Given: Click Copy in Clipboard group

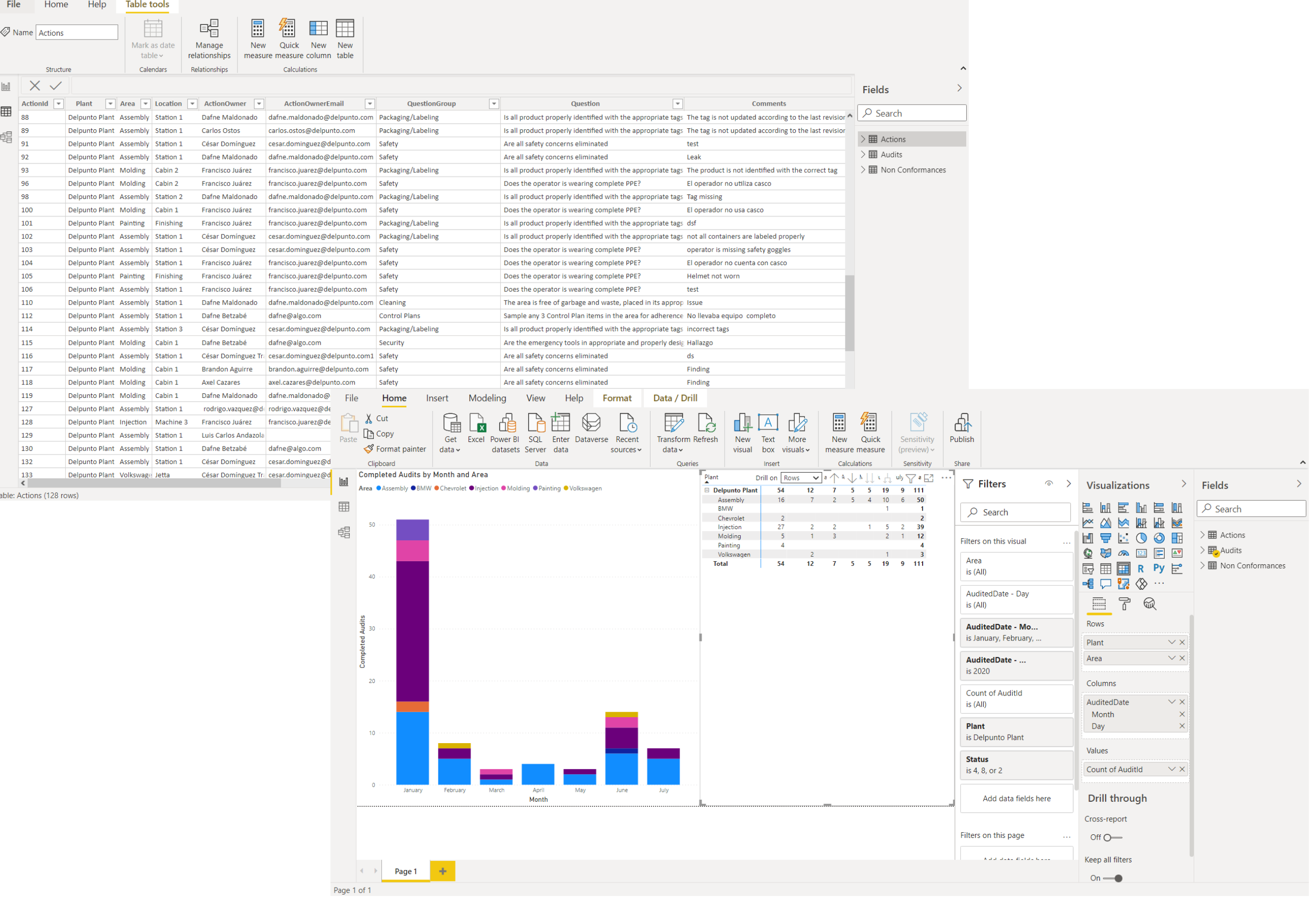Looking at the screenshot, I should click(x=379, y=434).
